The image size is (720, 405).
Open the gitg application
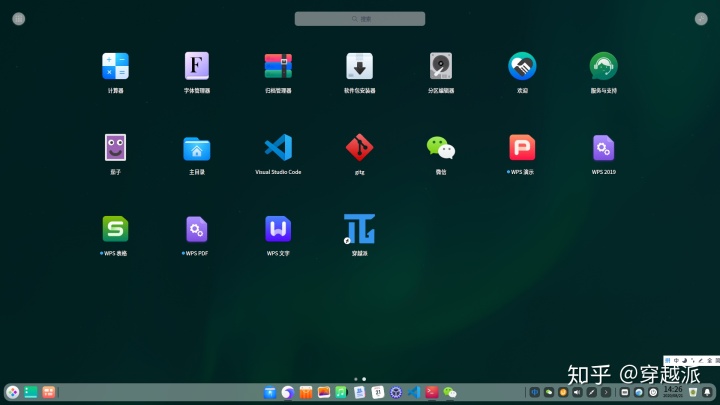(x=360, y=147)
